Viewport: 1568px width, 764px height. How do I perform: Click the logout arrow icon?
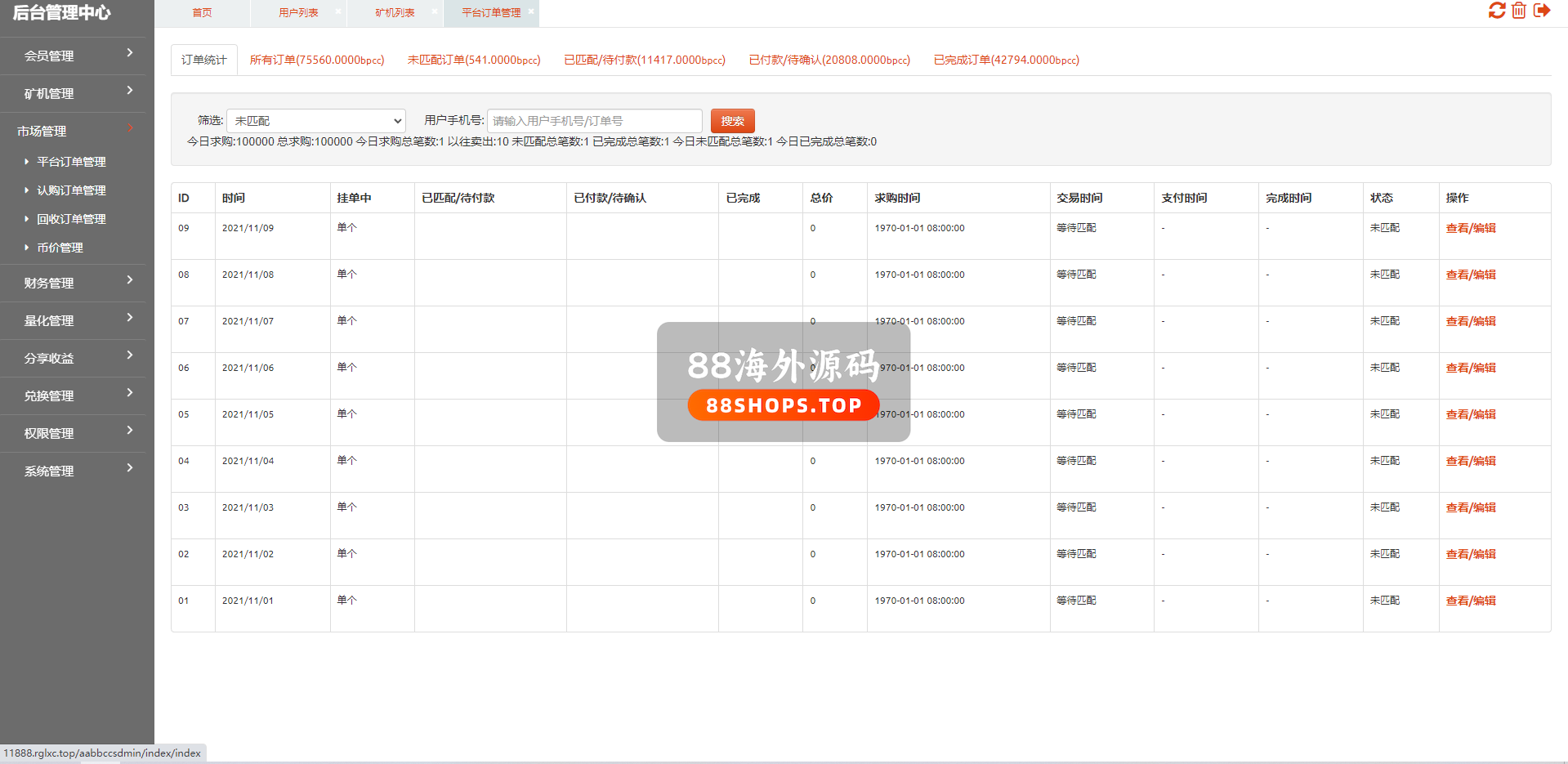1542,11
